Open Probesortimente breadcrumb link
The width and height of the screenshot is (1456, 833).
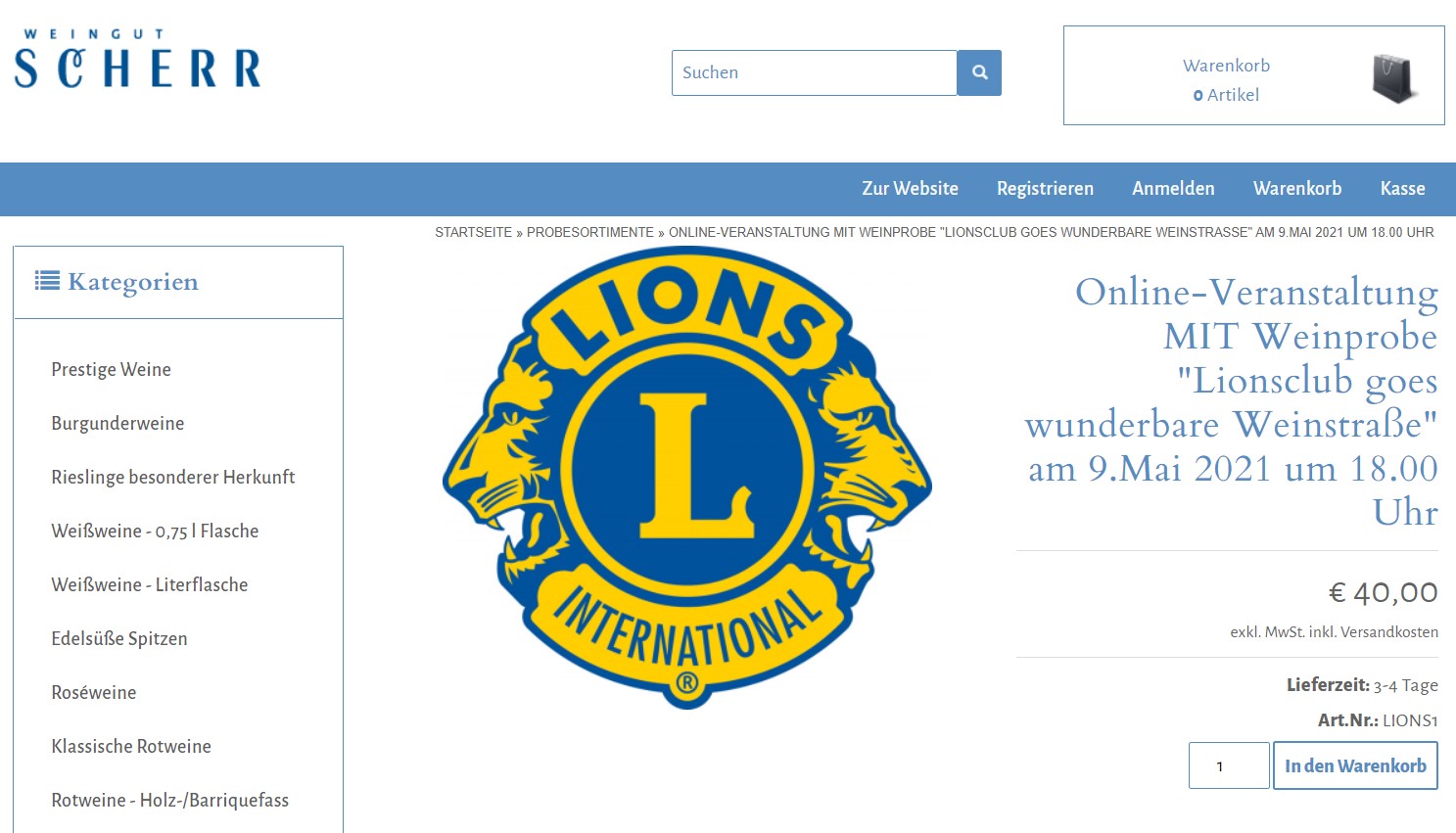[x=589, y=232]
